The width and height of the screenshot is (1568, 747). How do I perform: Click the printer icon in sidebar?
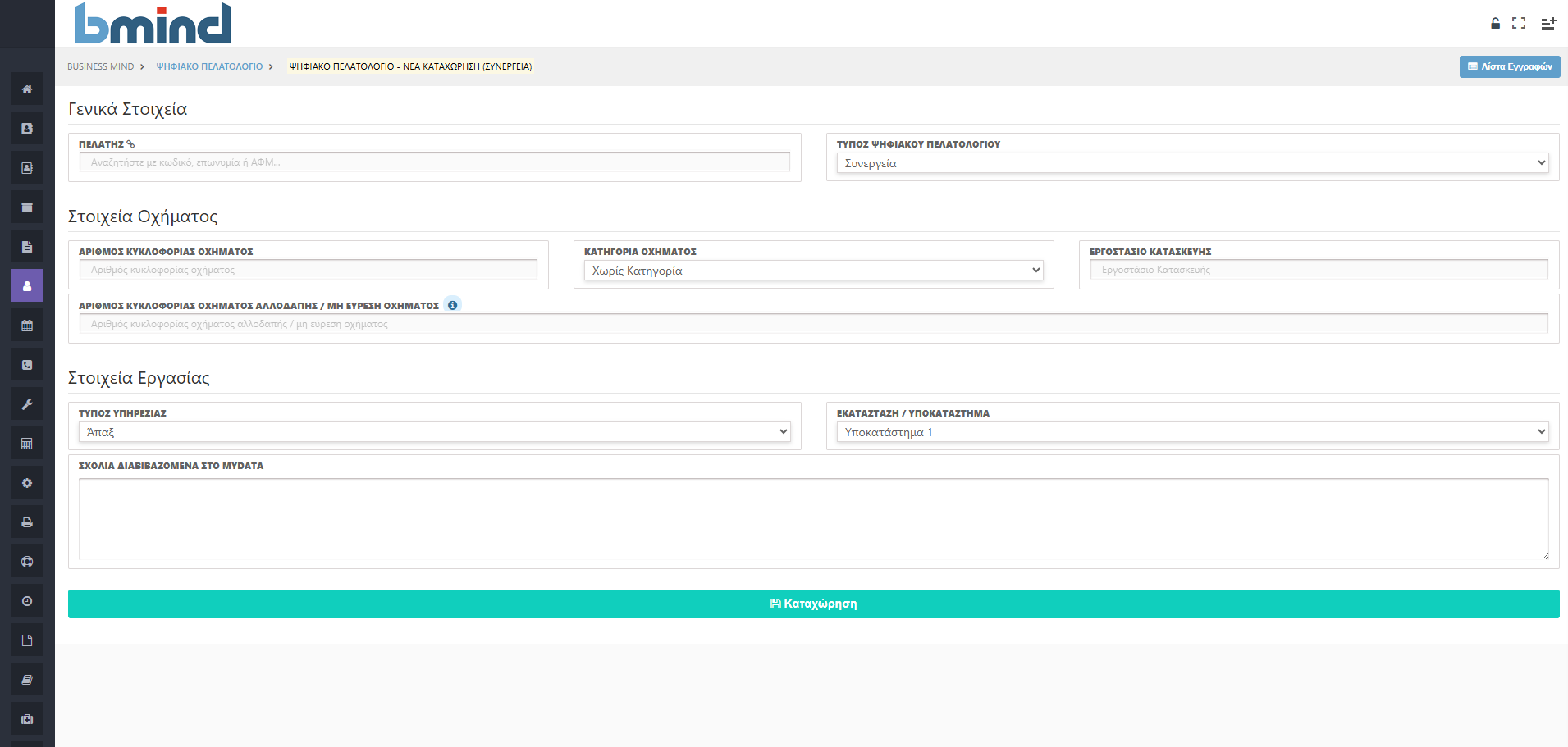(x=27, y=522)
